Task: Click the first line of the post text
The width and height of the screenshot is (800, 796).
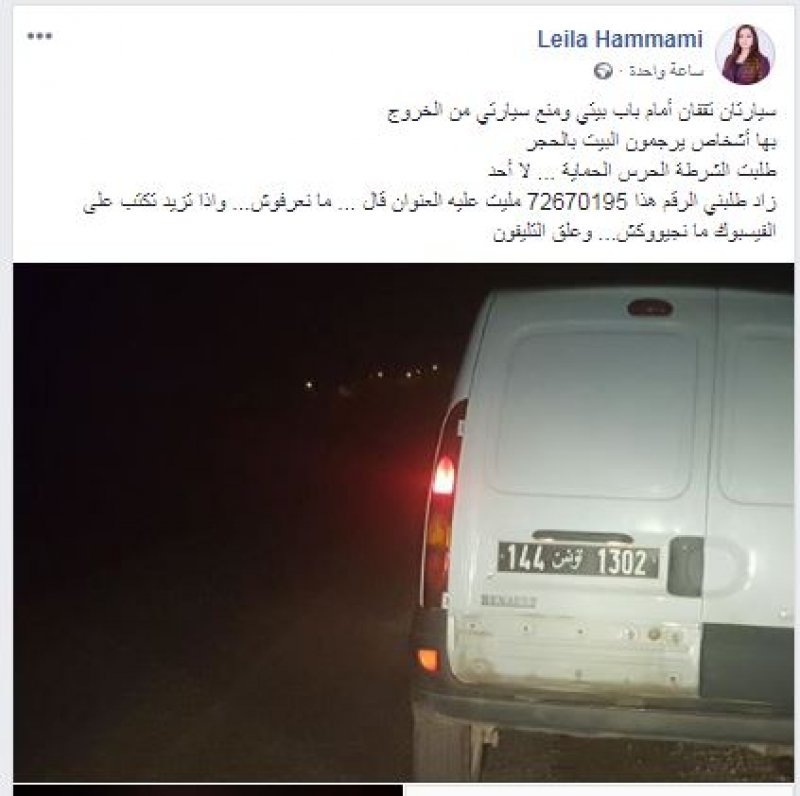Action: [x=582, y=112]
